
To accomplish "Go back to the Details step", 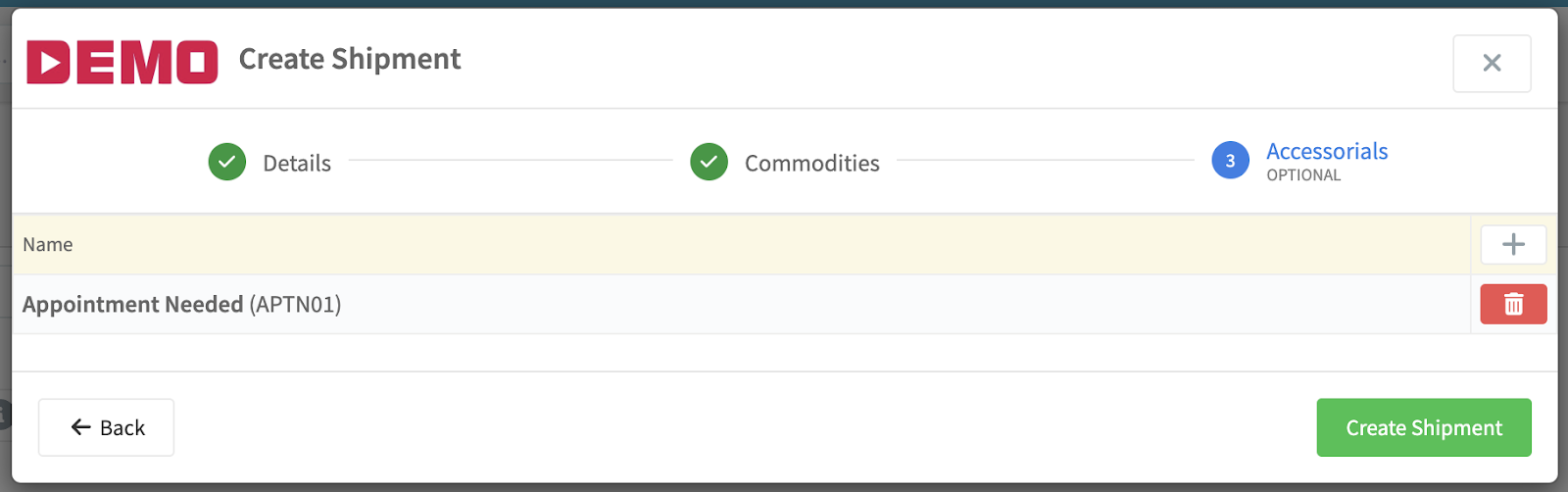I will (297, 163).
